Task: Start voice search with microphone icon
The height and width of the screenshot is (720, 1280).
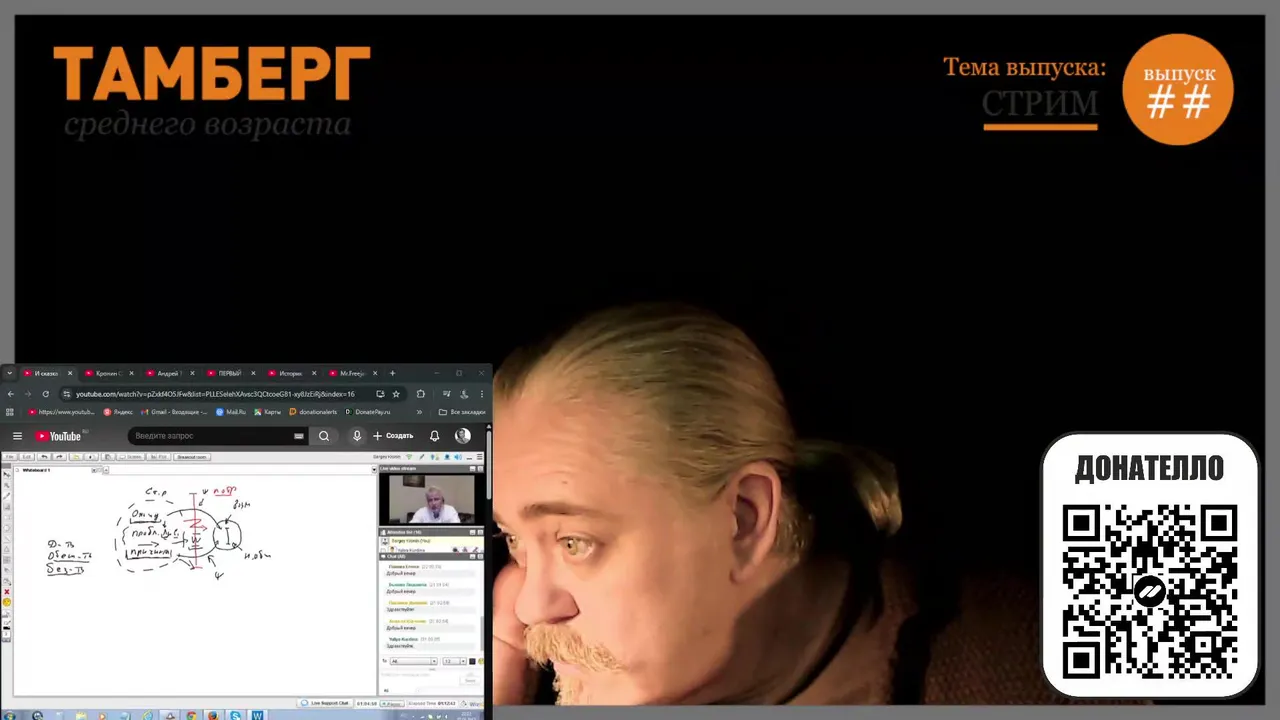Action: [357, 436]
